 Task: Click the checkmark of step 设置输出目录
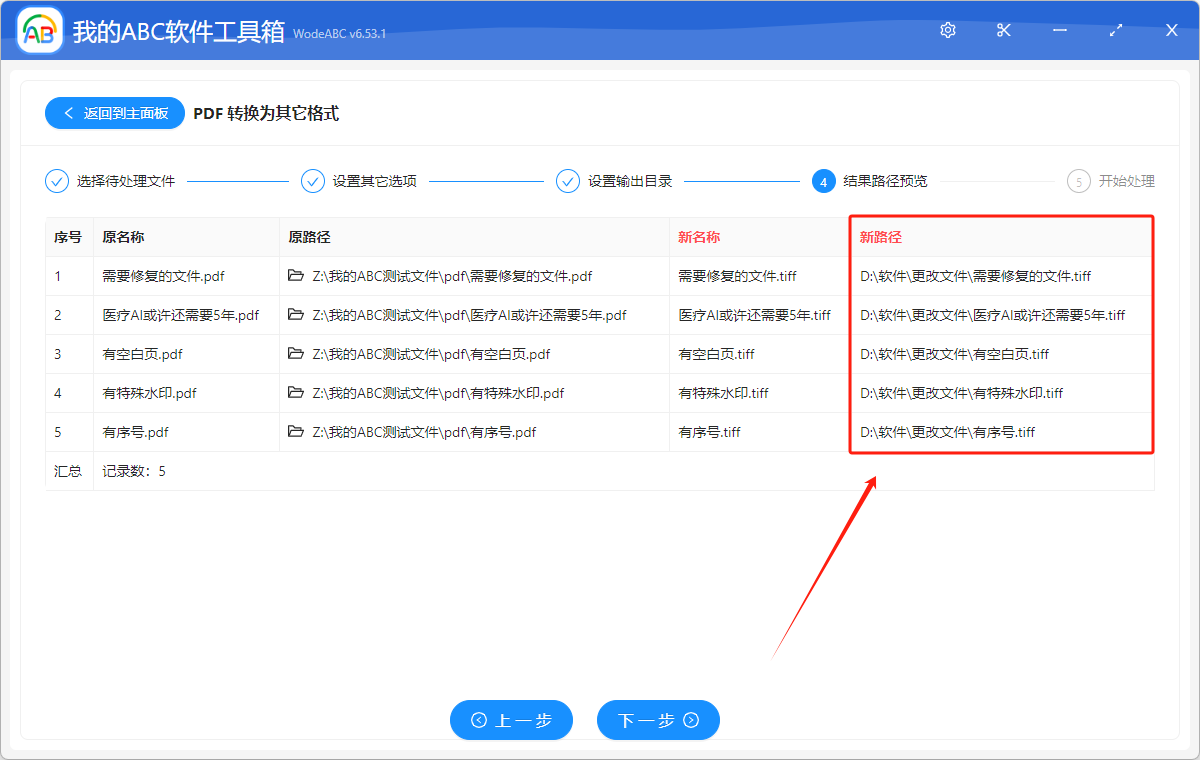(568, 181)
